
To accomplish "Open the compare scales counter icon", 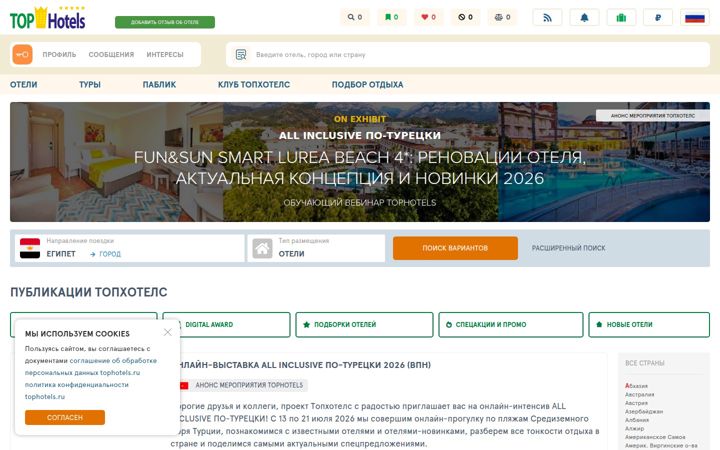I will pos(502,17).
